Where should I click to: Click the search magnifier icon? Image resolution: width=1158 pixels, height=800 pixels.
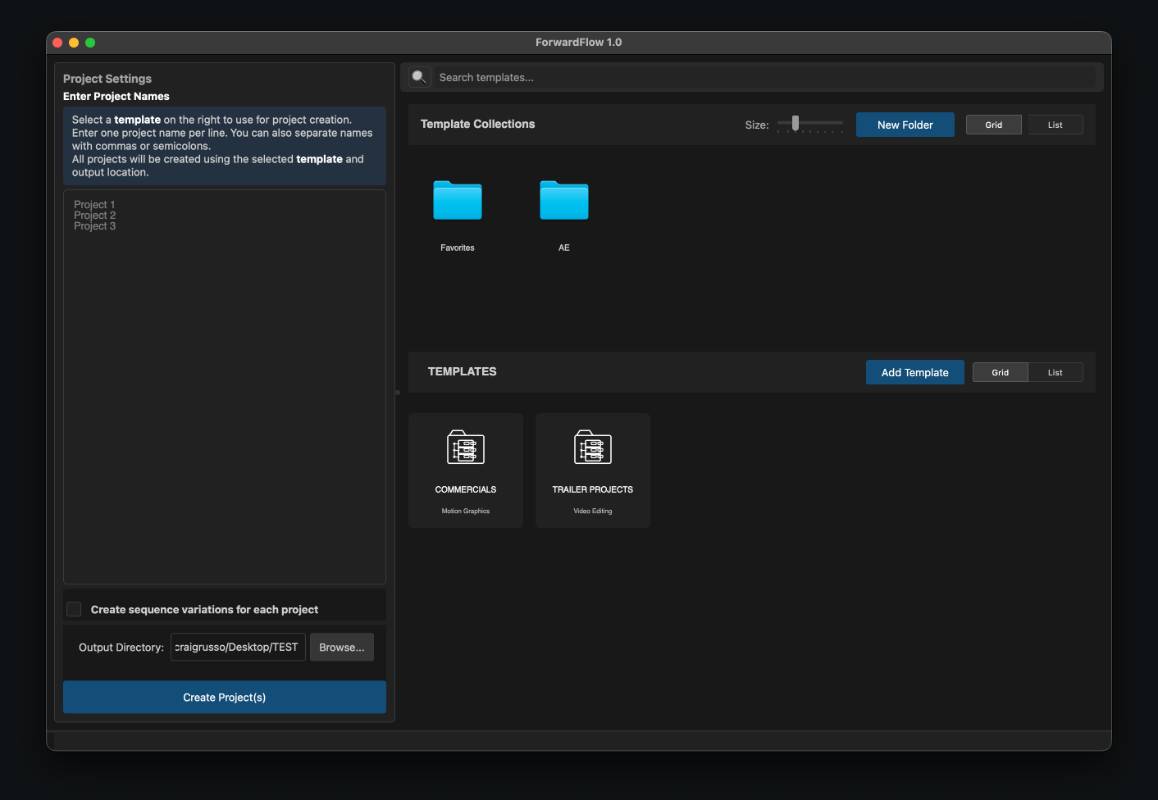click(419, 77)
